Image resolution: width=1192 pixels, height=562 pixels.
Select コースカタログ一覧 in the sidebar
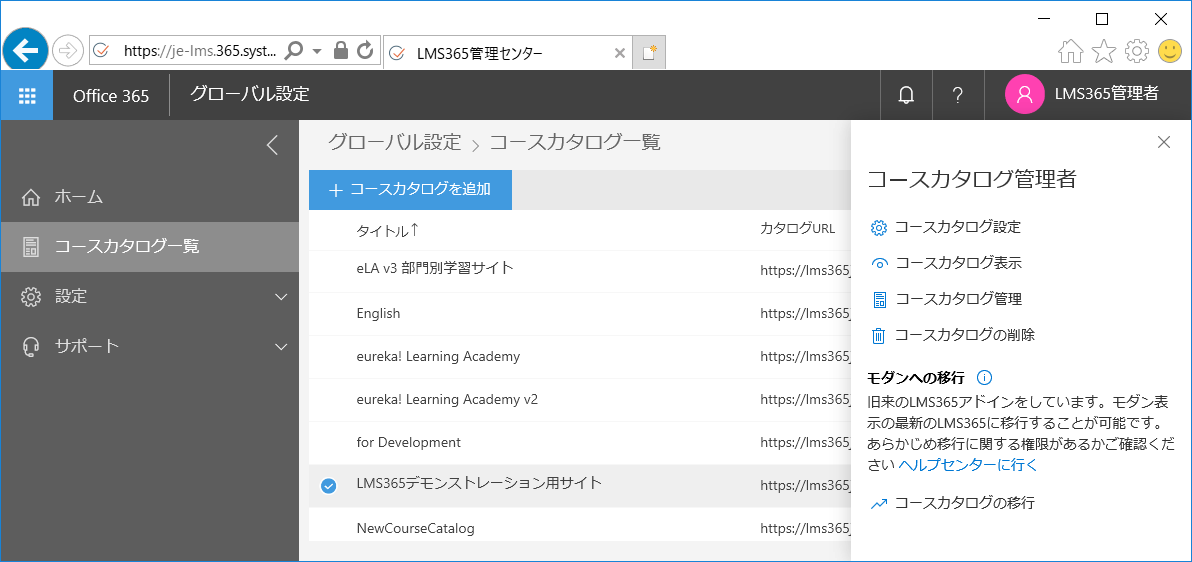[127, 246]
